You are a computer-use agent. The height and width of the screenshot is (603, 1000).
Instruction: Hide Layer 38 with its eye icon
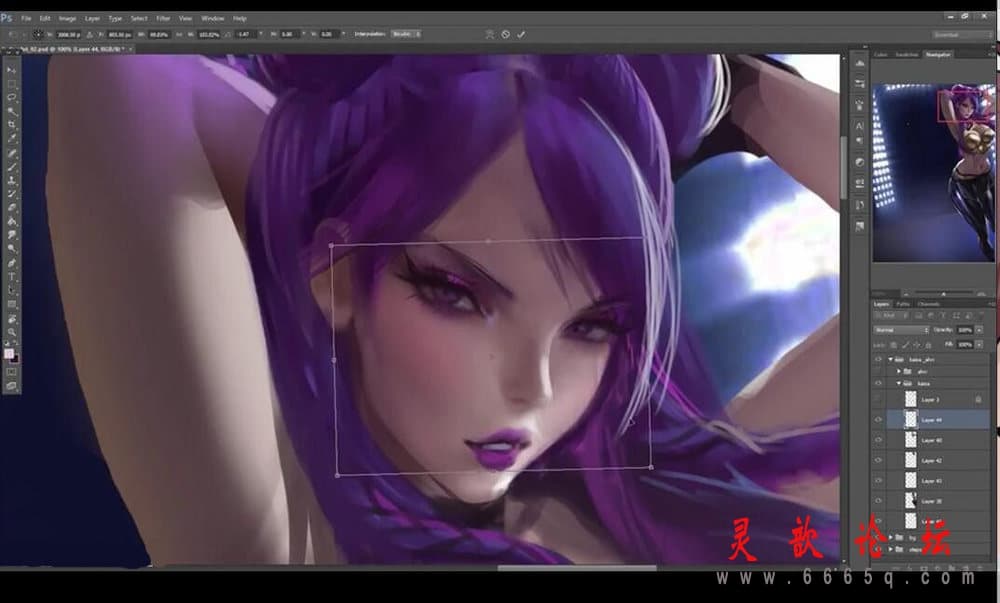(x=878, y=501)
